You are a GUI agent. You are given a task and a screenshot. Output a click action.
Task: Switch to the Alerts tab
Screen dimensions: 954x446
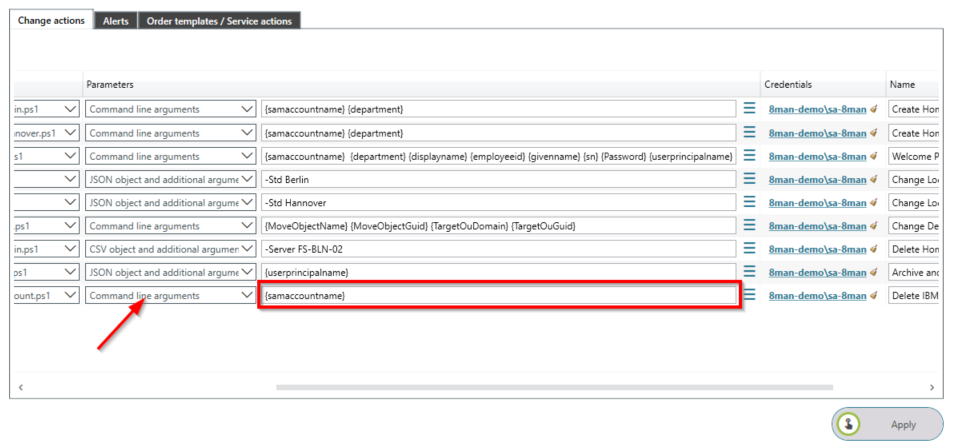pos(115,21)
